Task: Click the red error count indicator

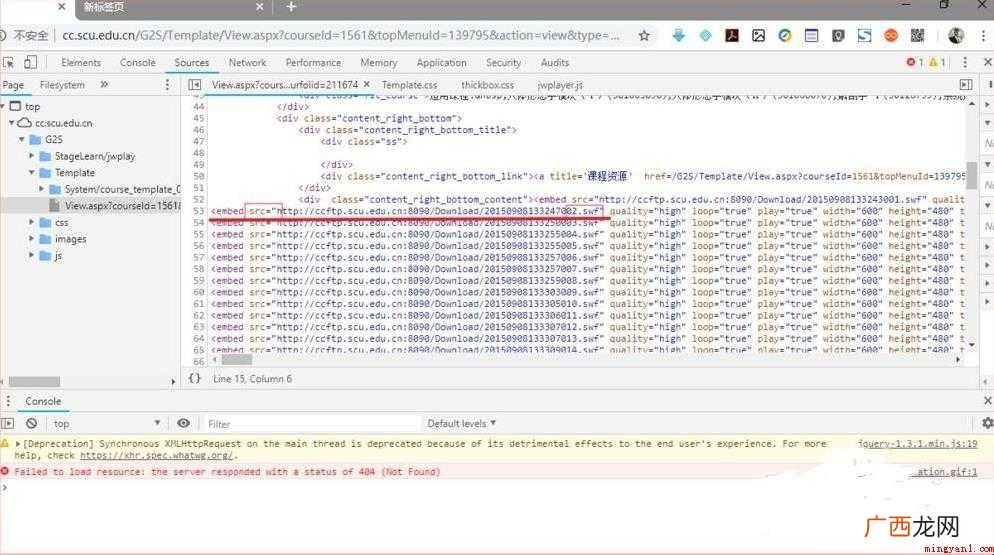Action: [x=914, y=62]
